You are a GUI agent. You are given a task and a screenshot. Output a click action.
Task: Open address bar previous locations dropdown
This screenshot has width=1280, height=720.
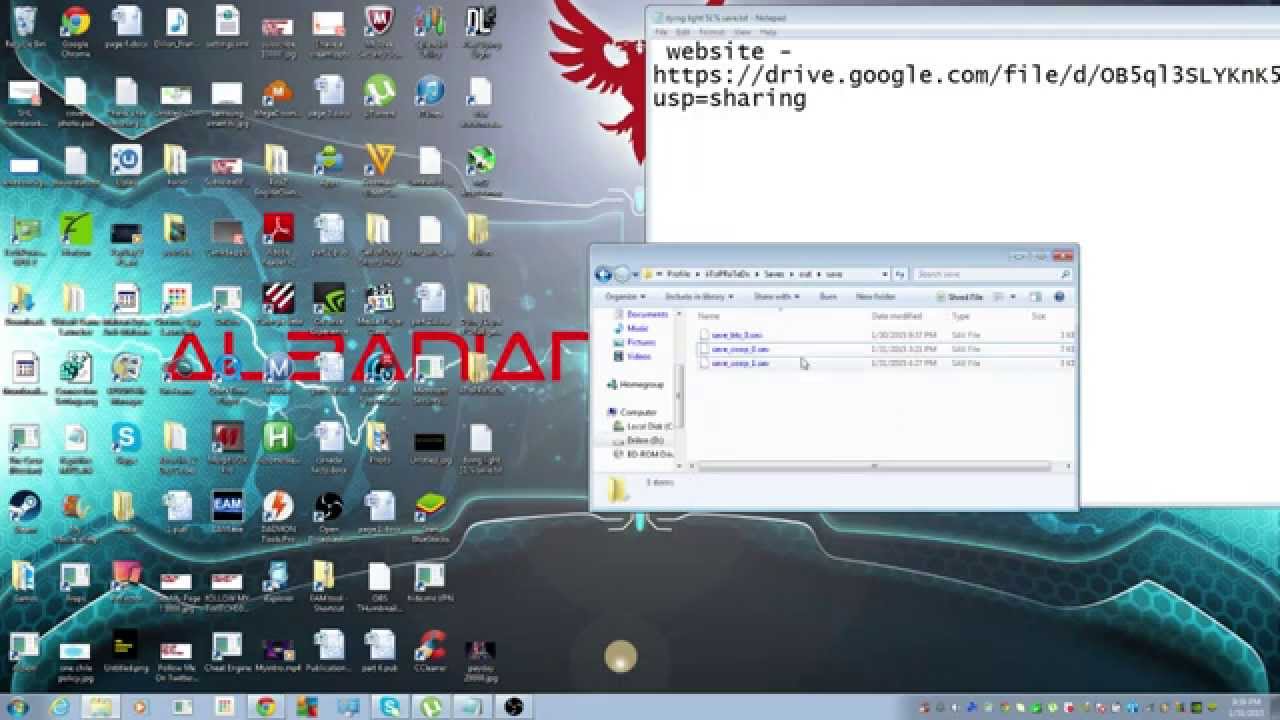[x=887, y=274]
